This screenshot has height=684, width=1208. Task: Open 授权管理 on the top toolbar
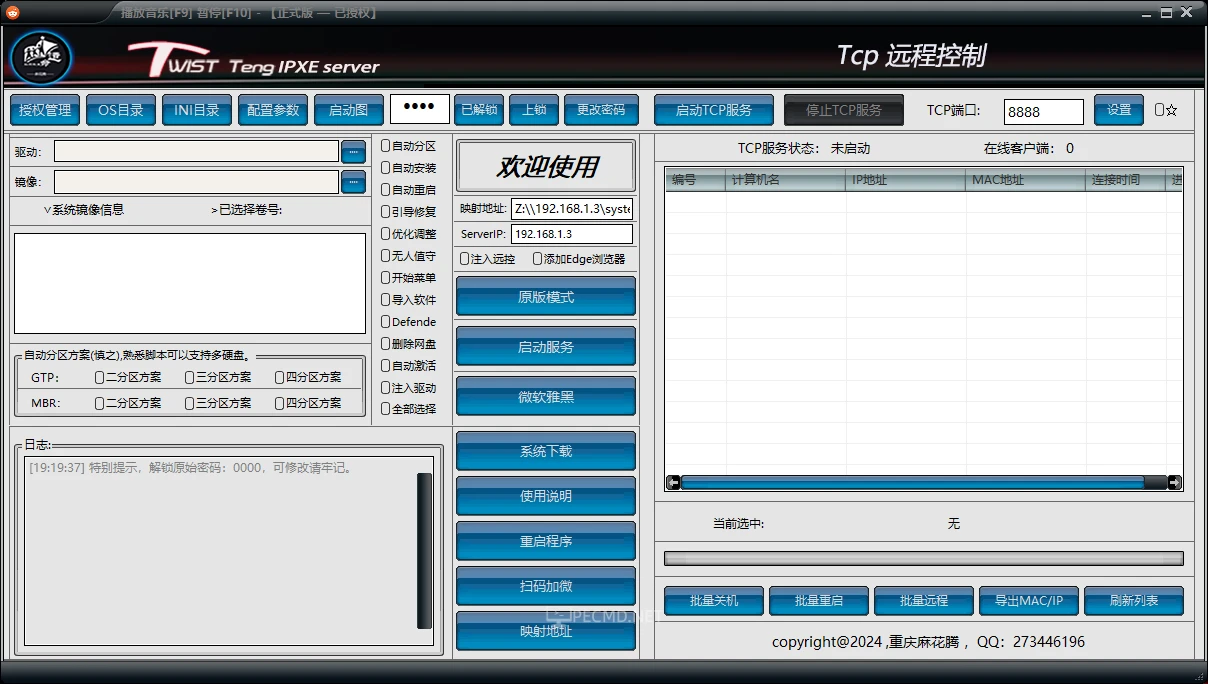click(x=44, y=110)
